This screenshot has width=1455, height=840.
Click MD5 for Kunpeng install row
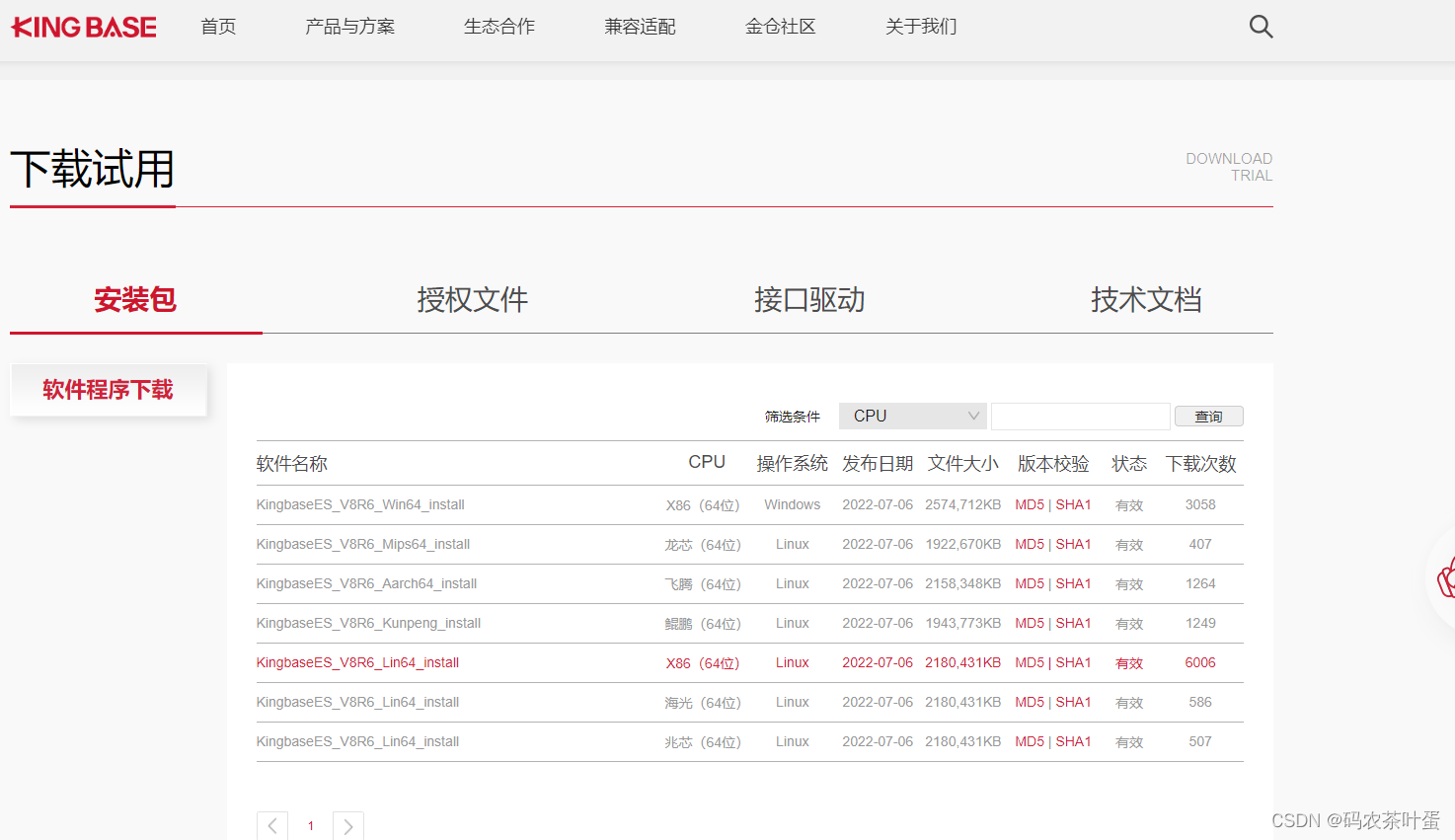1030,623
